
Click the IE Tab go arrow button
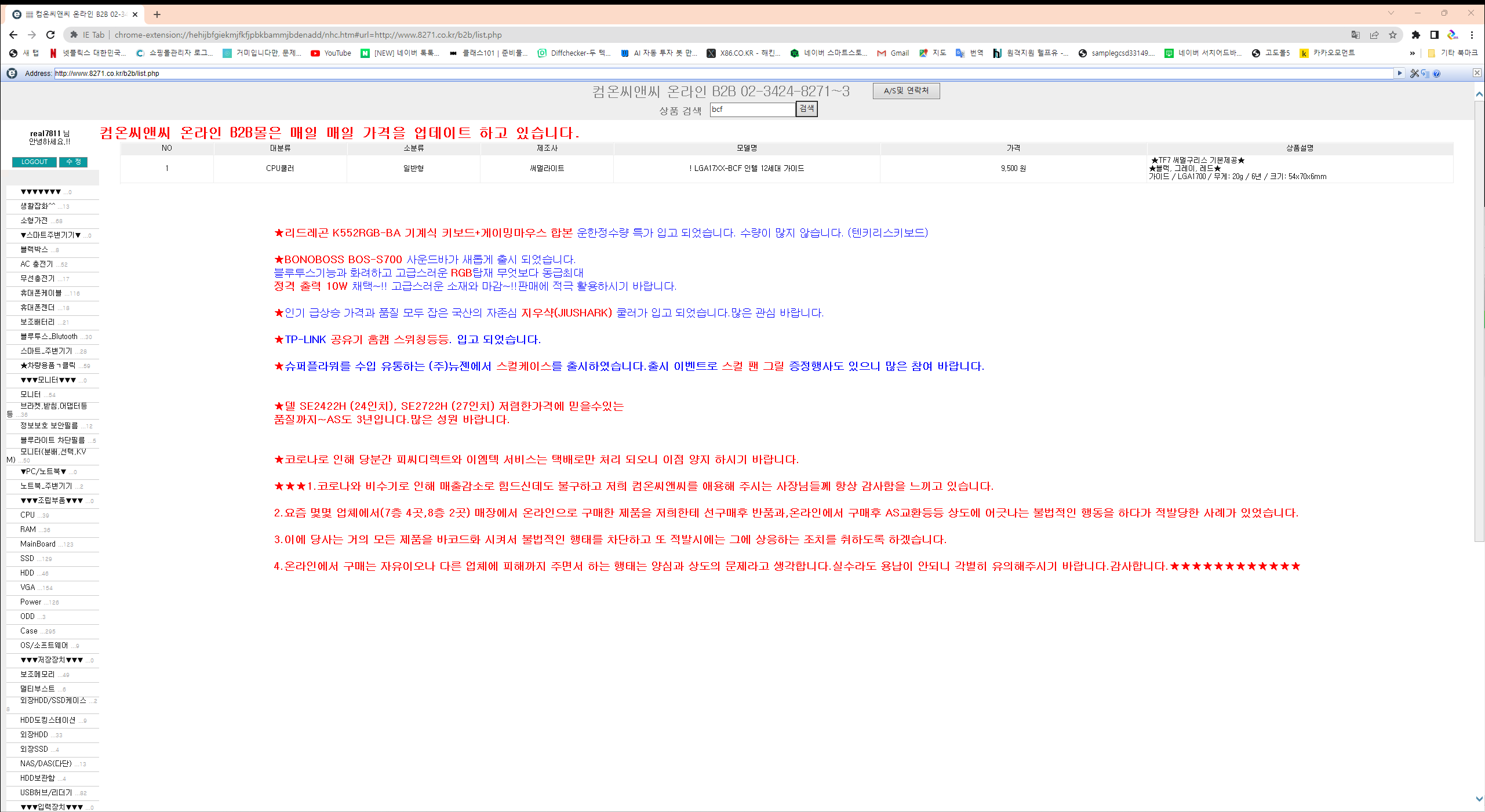coord(1400,74)
